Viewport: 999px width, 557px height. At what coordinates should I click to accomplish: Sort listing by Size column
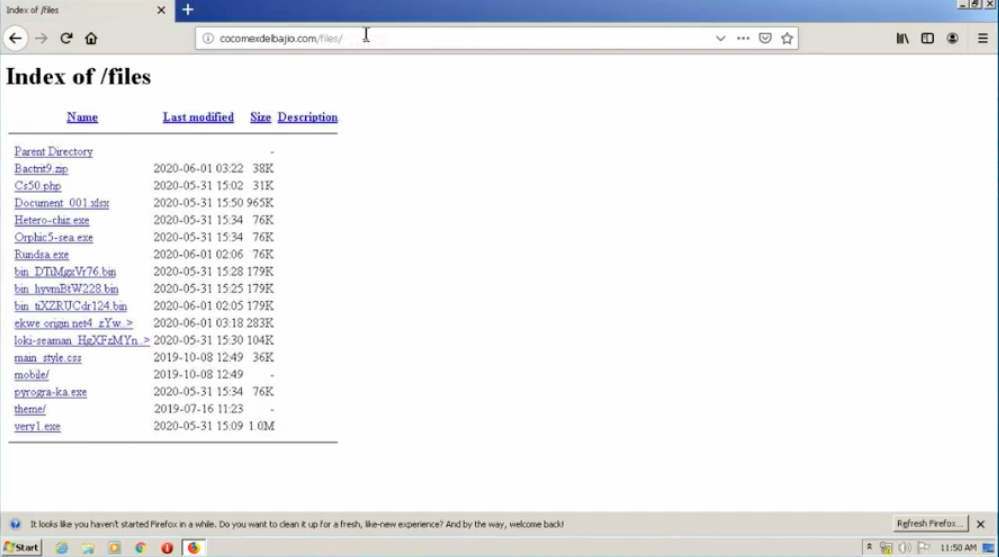click(261, 117)
